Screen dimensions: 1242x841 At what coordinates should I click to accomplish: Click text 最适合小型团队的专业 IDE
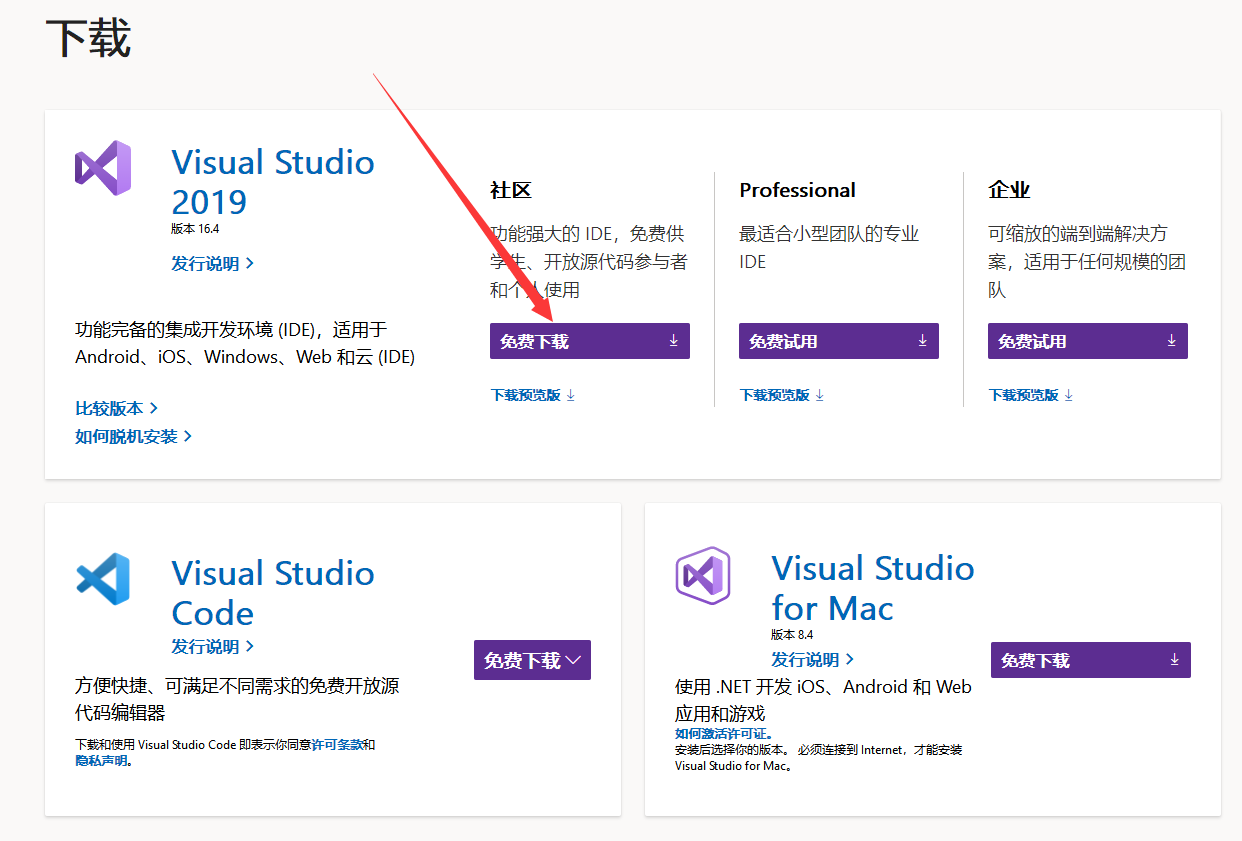[x=829, y=248]
